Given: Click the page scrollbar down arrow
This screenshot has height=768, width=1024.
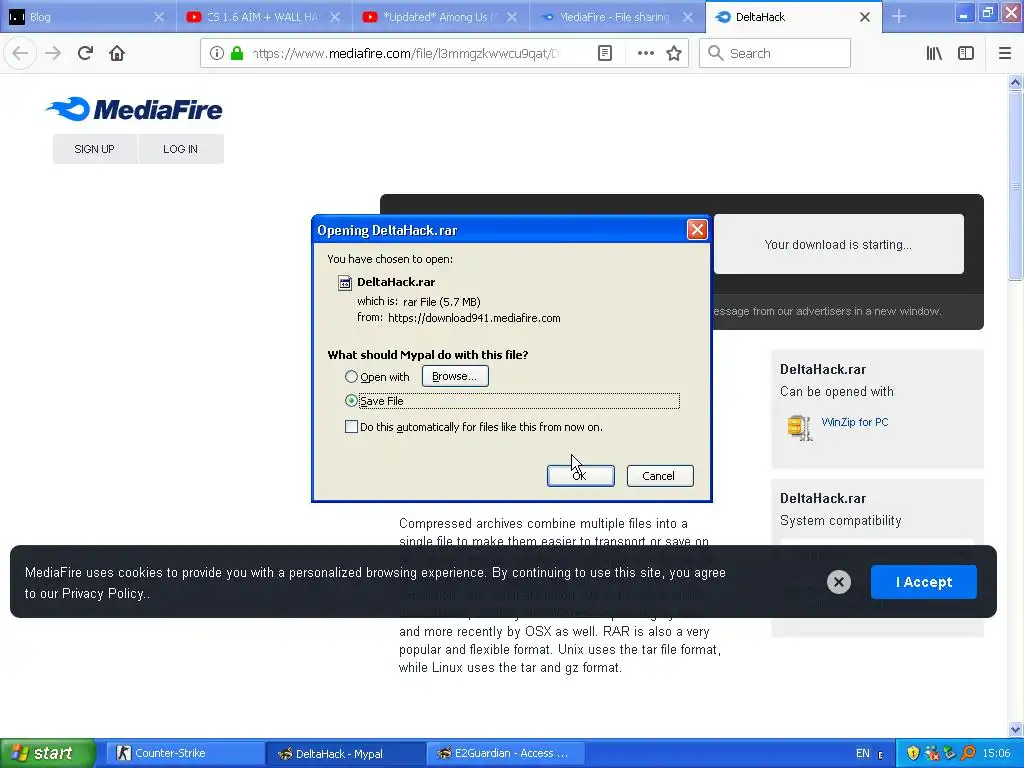Looking at the screenshot, I should [x=1016, y=729].
